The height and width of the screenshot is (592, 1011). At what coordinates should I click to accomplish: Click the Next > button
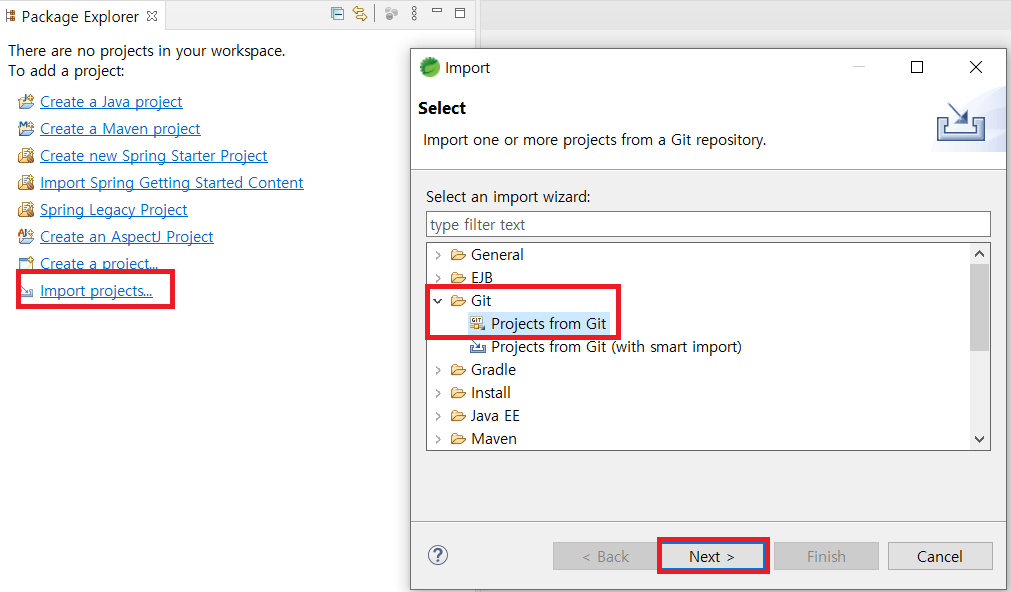(712, 556)
